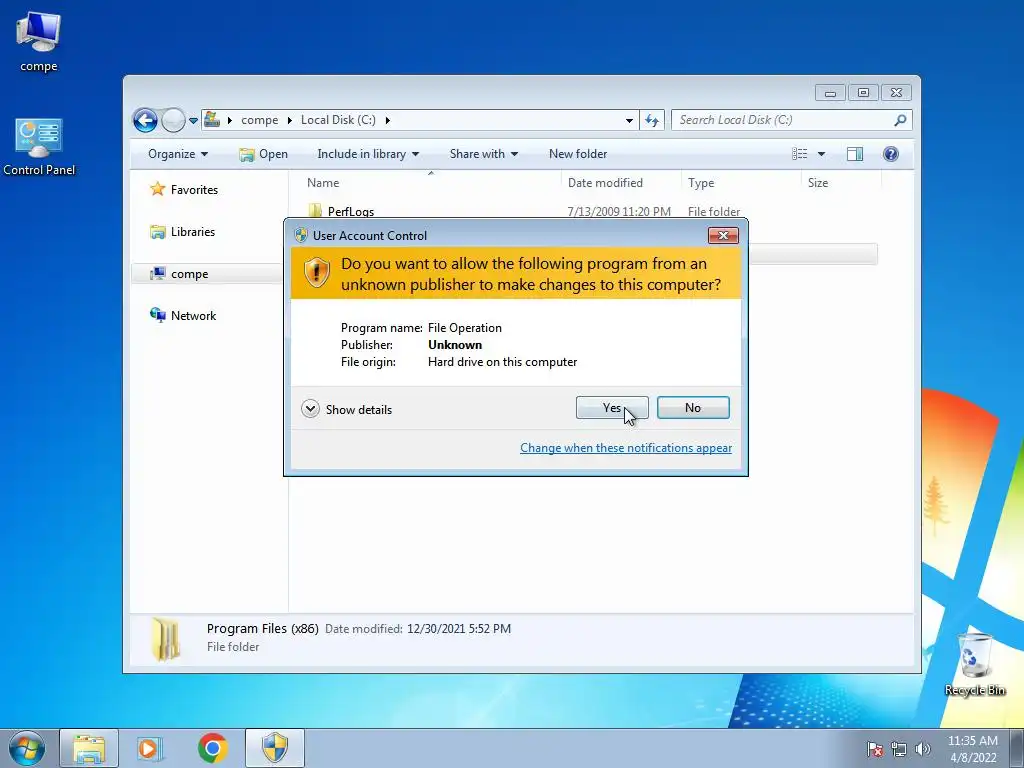Open Recycle Bin desktop icon

pos(975,664)
